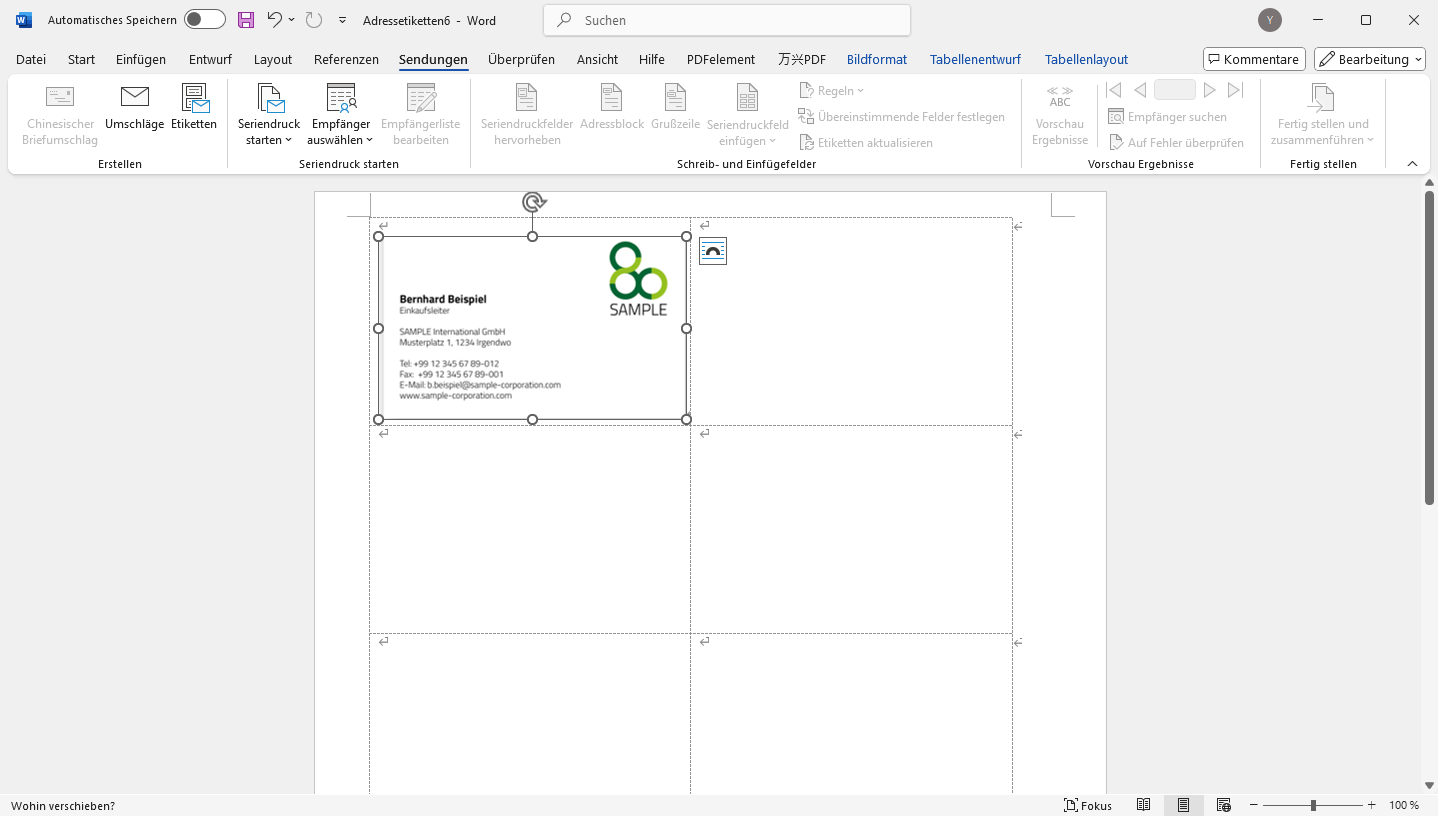Go to next record arrow icon
Screen dimensions: 1438x816
(1209, 91)
